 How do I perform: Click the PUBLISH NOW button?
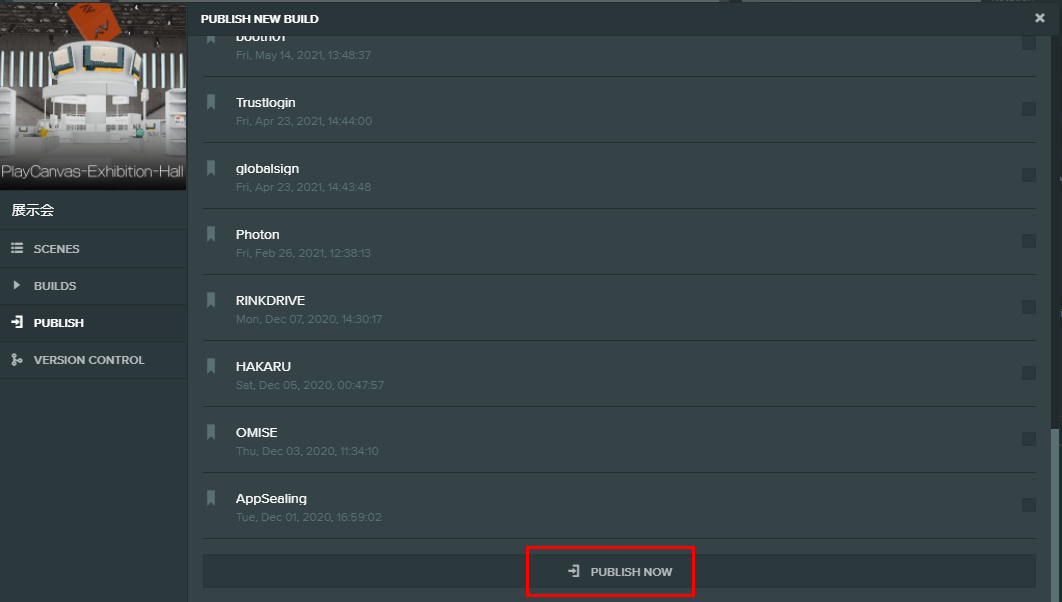[619, 572]
